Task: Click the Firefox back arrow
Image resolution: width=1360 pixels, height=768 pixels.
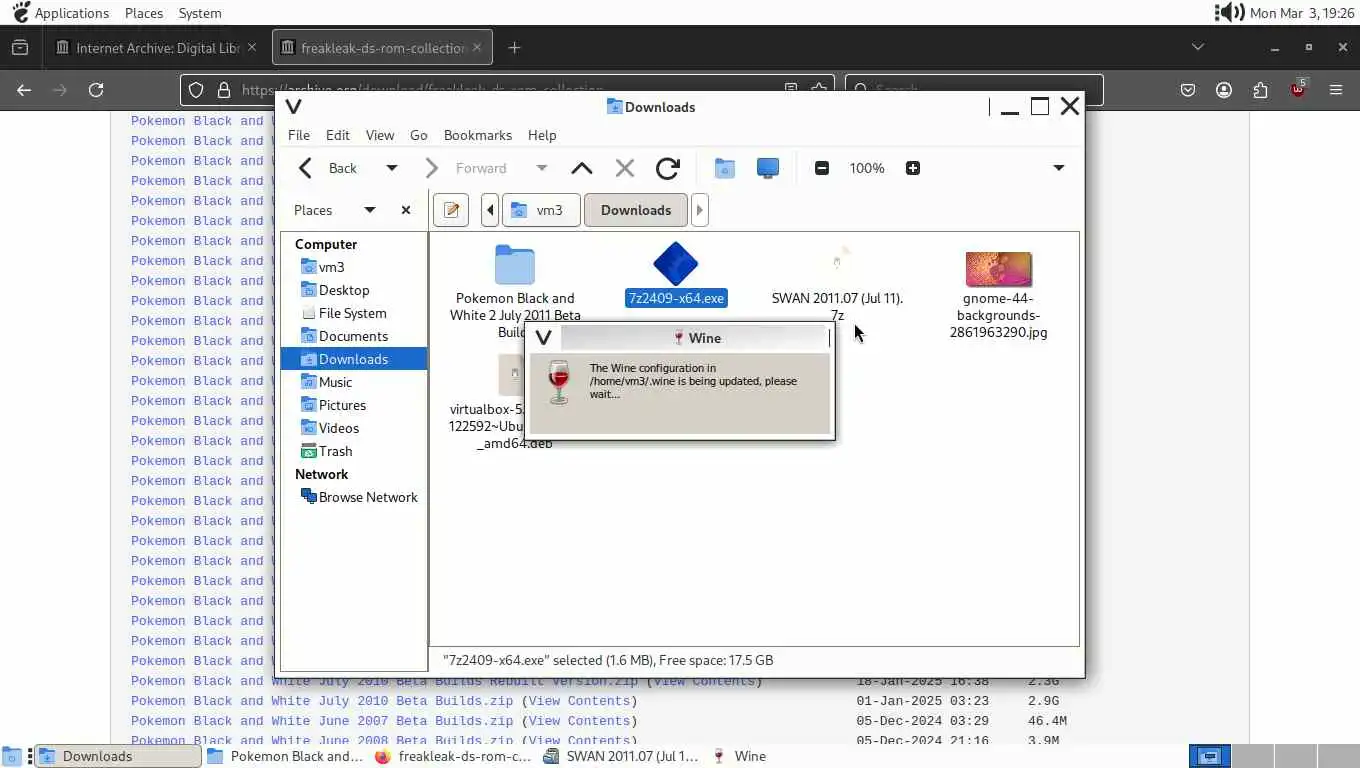Action: 24,90
